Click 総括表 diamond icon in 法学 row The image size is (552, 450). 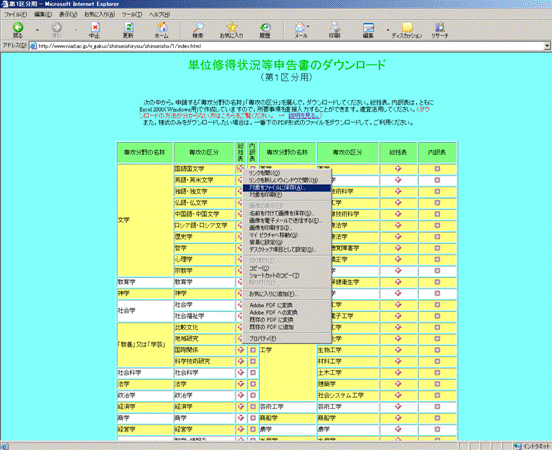[x=241, y=384]
